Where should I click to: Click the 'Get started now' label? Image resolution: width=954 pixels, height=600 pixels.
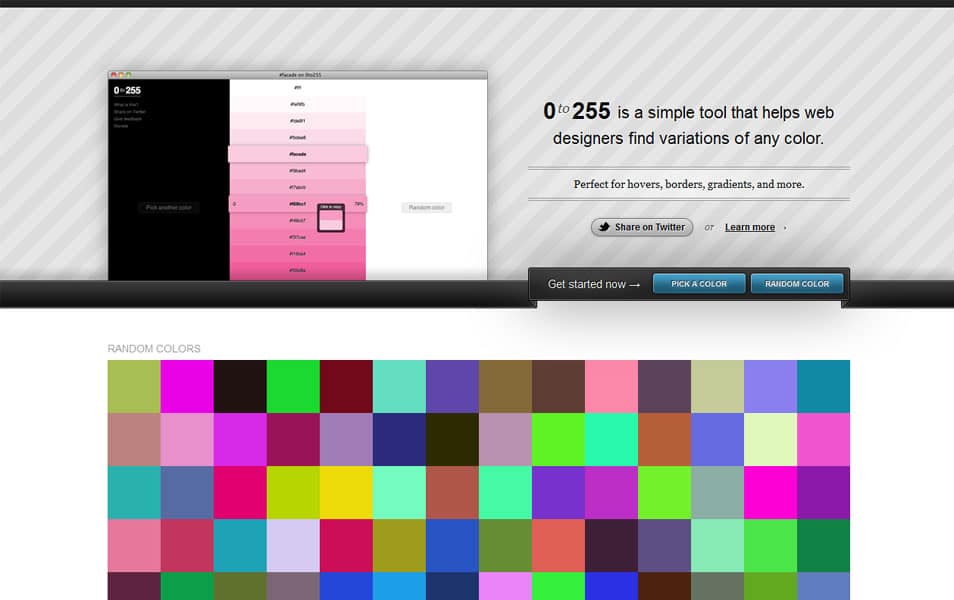click(593, 284)
